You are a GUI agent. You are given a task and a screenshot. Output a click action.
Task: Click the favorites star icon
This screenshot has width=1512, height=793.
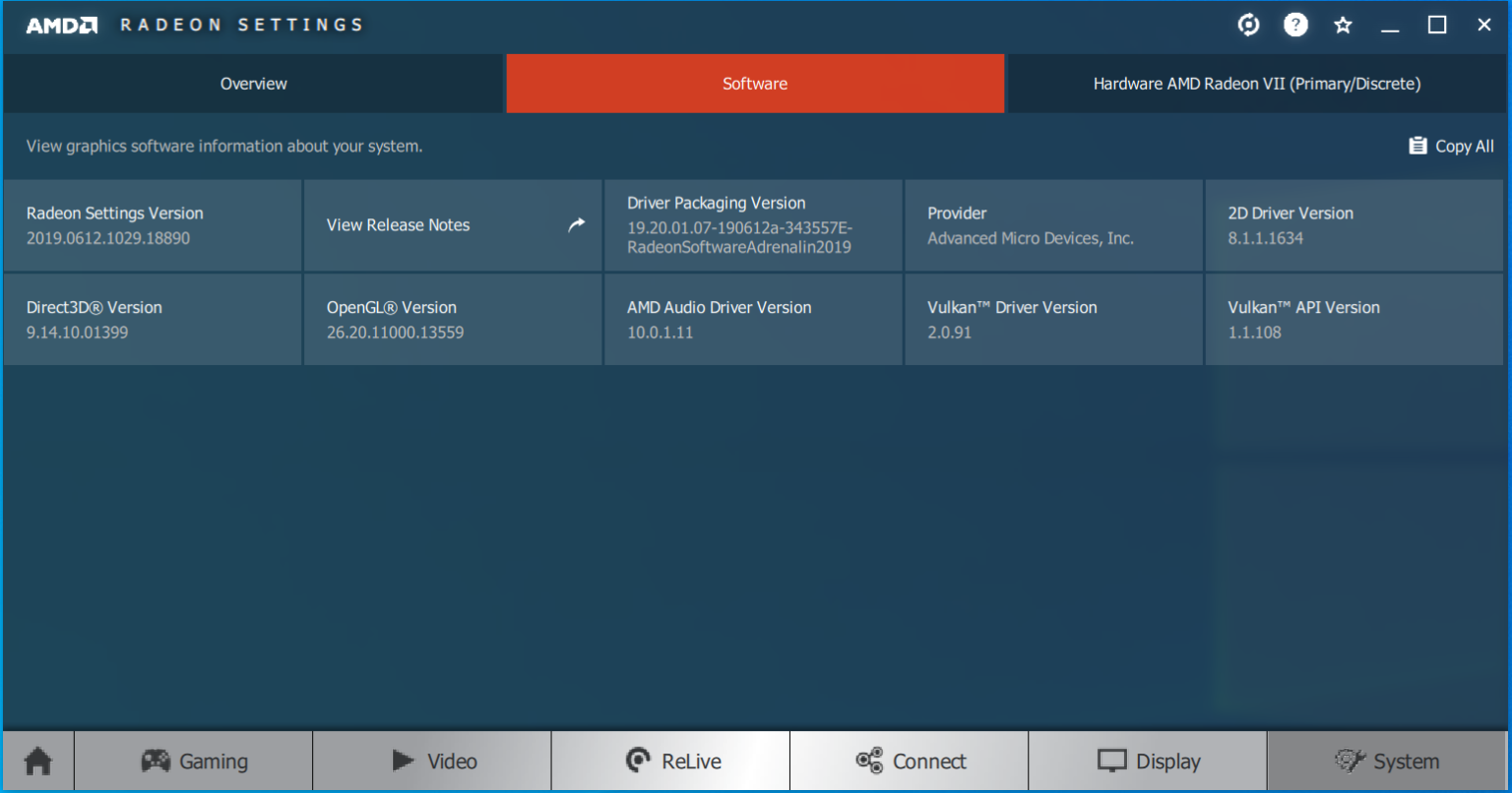(1343, 26)
